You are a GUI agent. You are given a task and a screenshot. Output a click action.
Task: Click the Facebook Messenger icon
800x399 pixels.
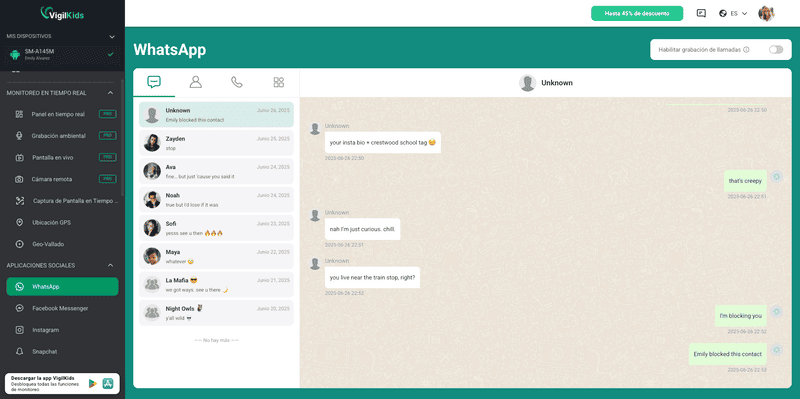click(x=19, y=308)
